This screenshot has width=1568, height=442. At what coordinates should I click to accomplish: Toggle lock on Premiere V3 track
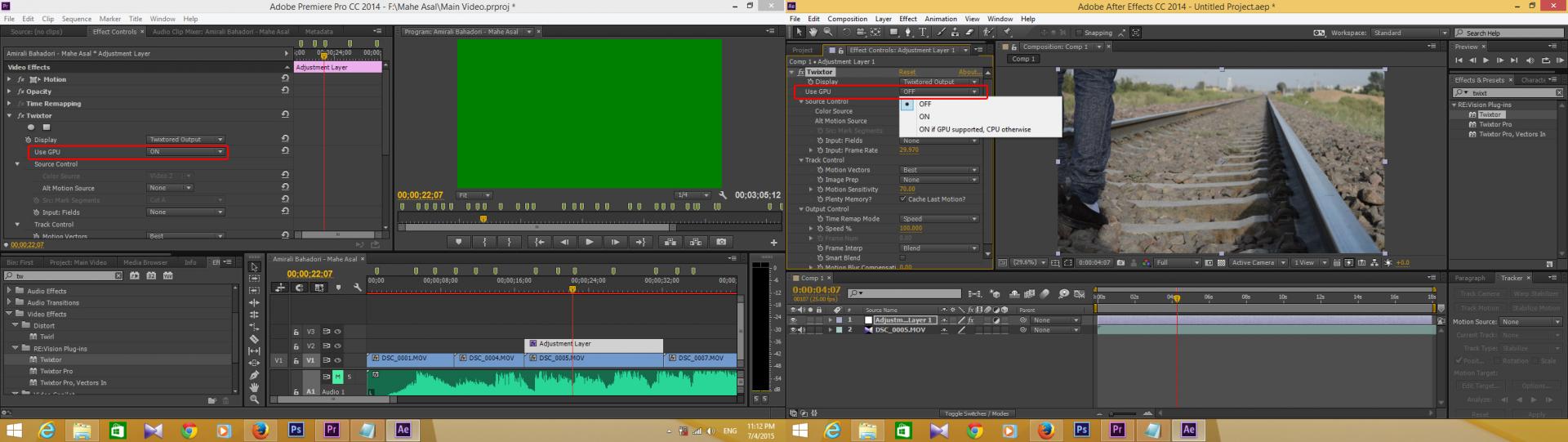click(x=296, y=333)
